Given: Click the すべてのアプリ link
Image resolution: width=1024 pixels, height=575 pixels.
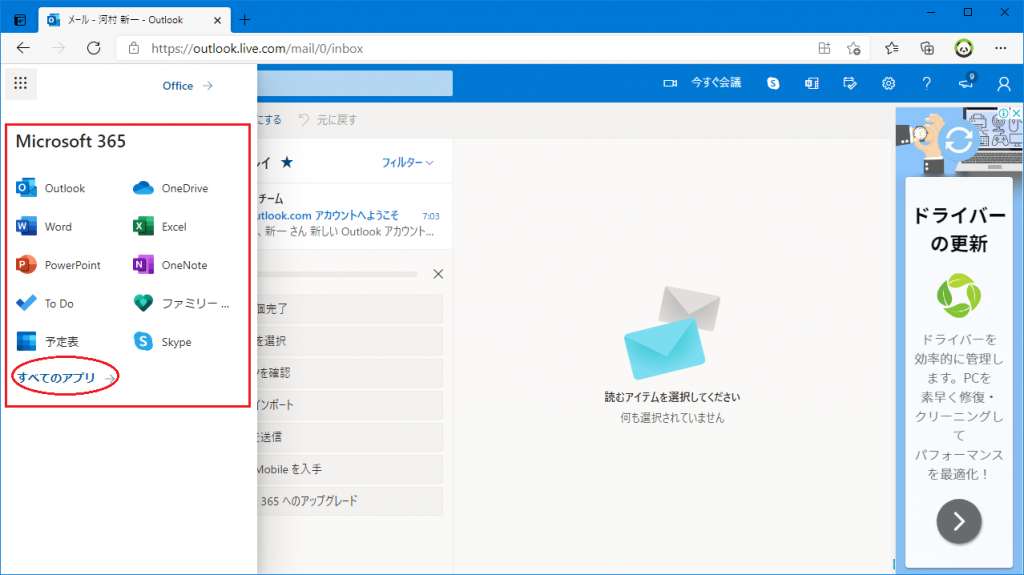Looking at the screenshot, I should coord(67,378).
